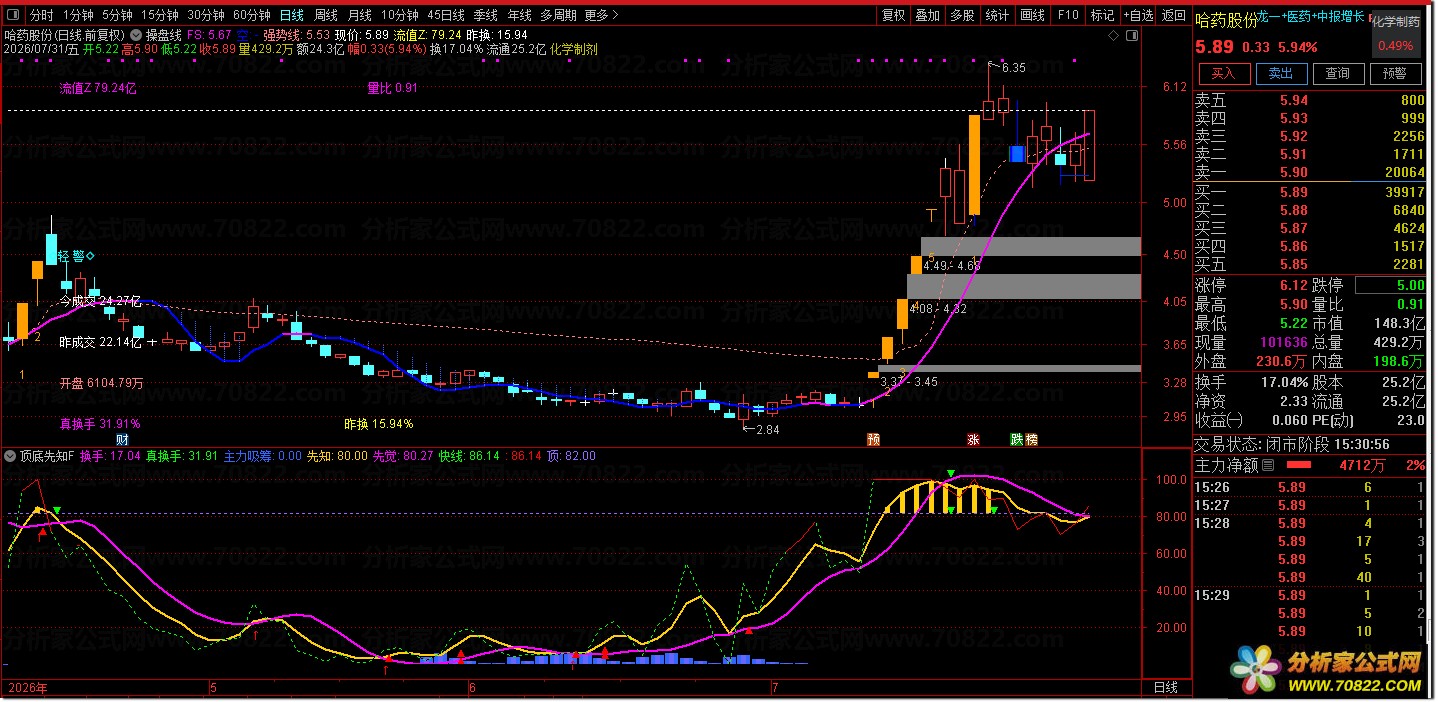
Task: Click the 真换手 31.91% label on chart
Action: pos(99,424)
